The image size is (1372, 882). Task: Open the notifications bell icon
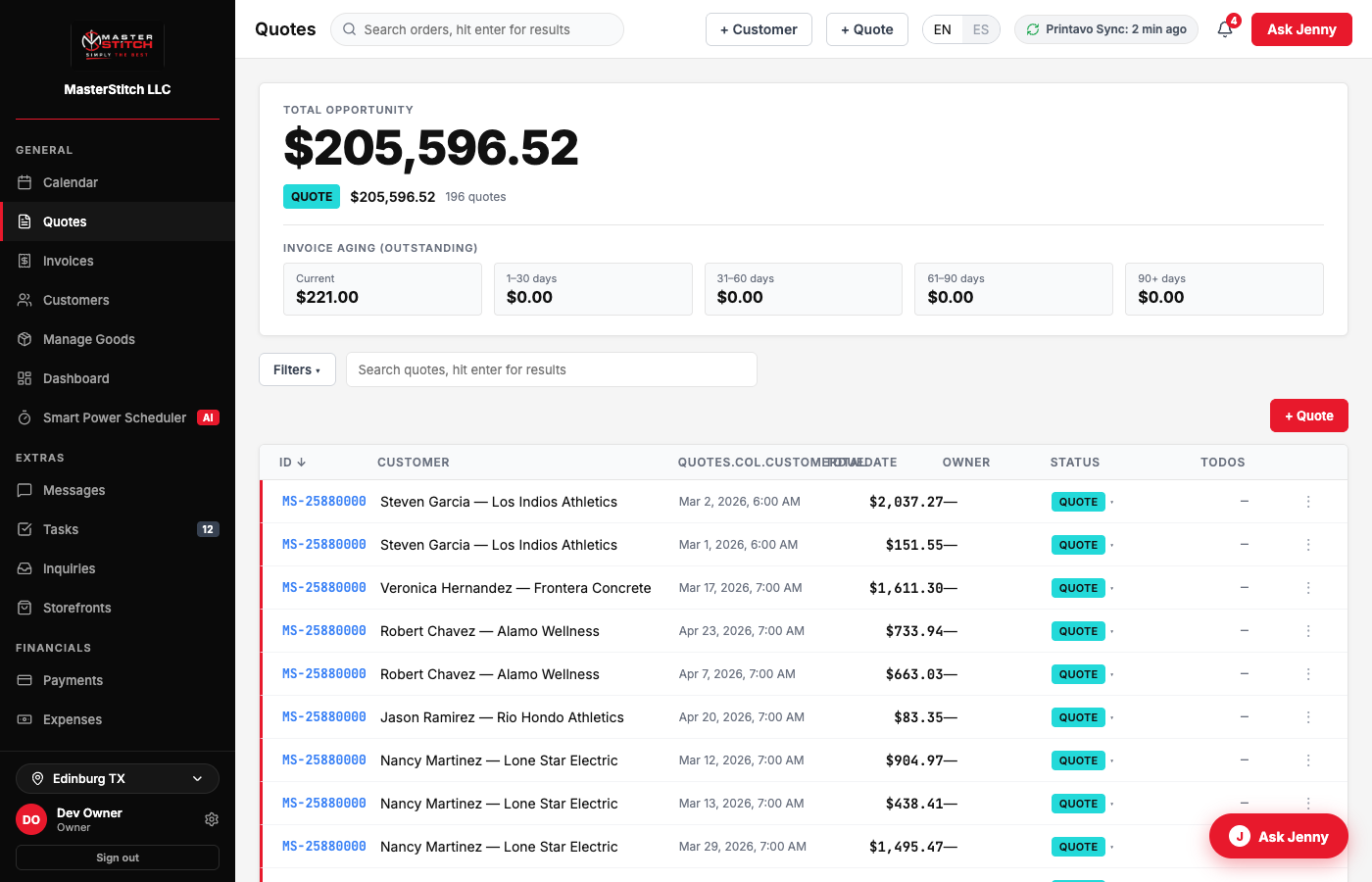(1225, 29)
